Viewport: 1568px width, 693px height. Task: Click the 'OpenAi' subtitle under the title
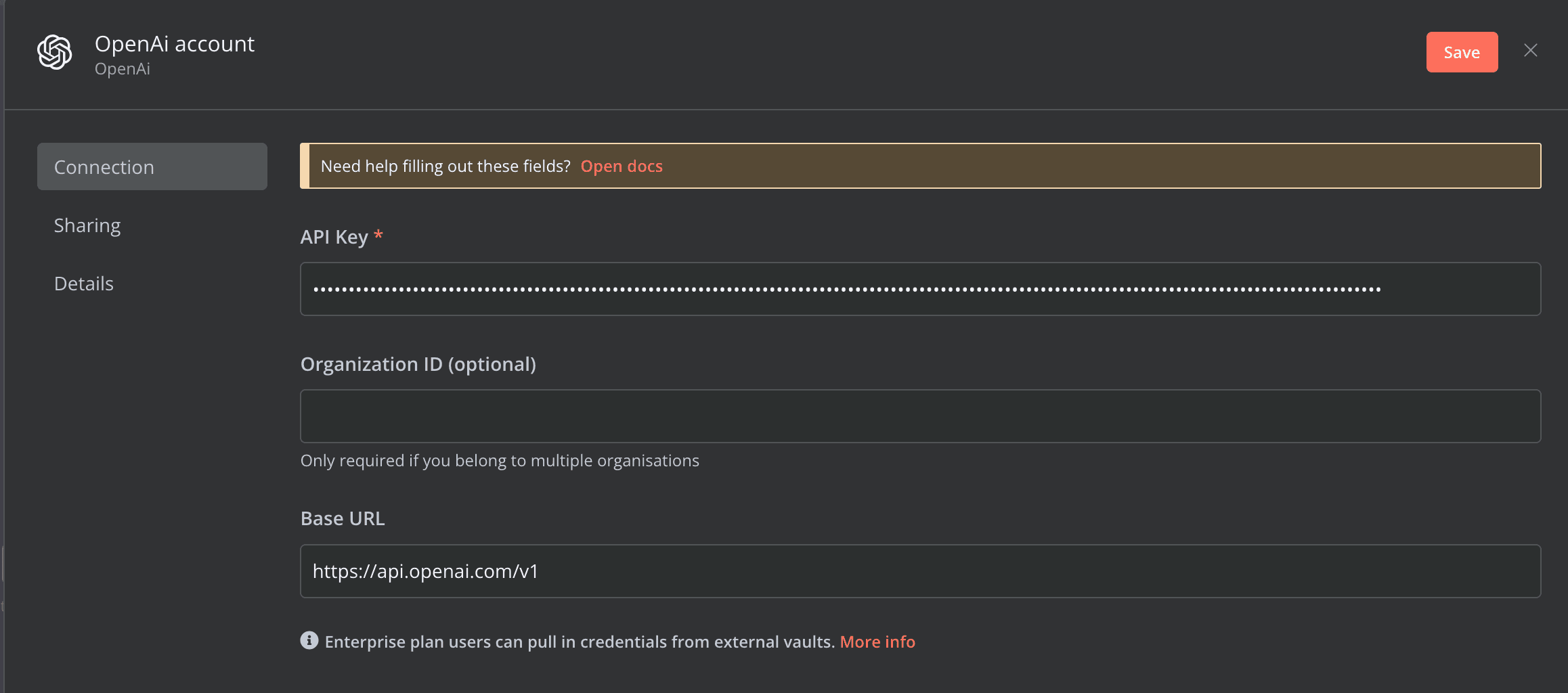click(x=123, y=69)
